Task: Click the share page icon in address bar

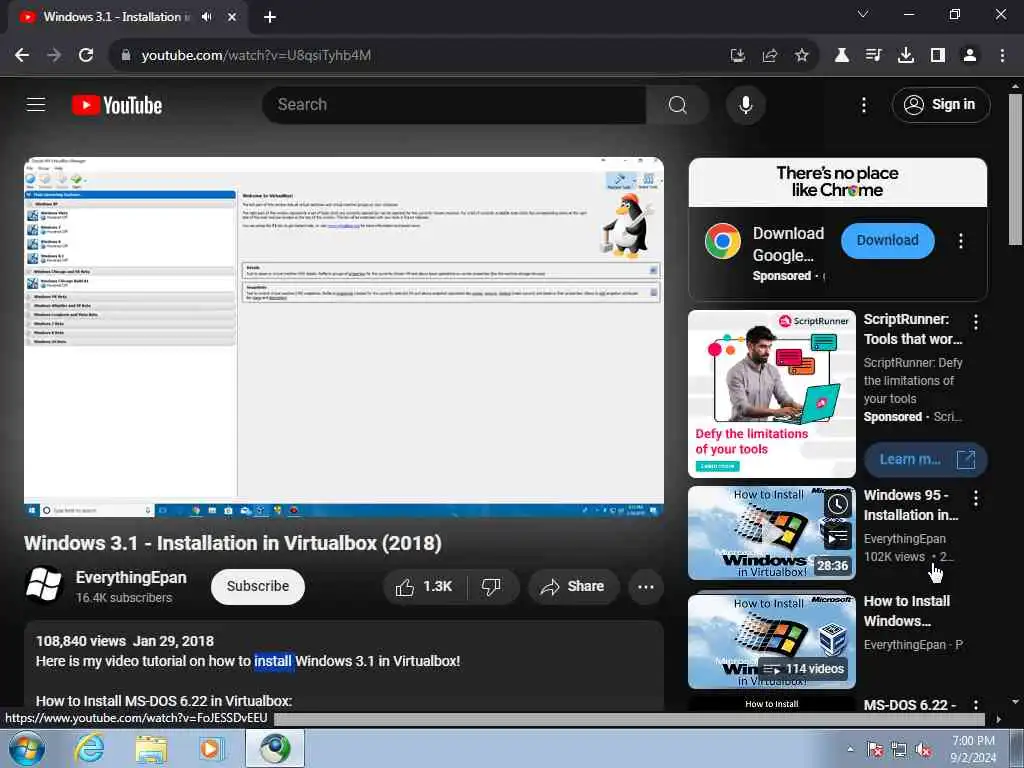Action: [770, 56]
